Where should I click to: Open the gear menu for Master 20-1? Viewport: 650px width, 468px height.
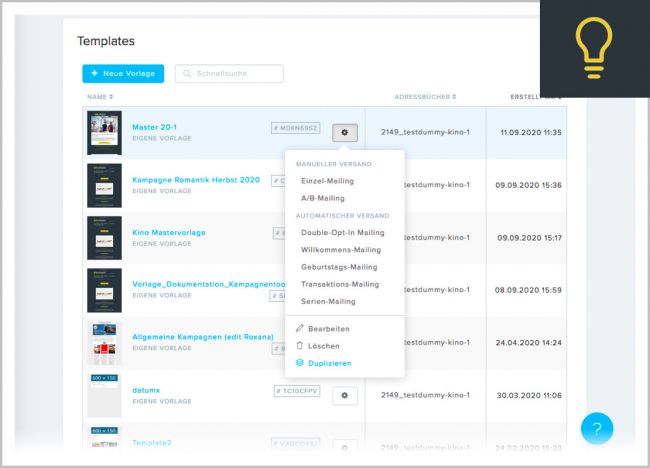(x=344, y=132)
